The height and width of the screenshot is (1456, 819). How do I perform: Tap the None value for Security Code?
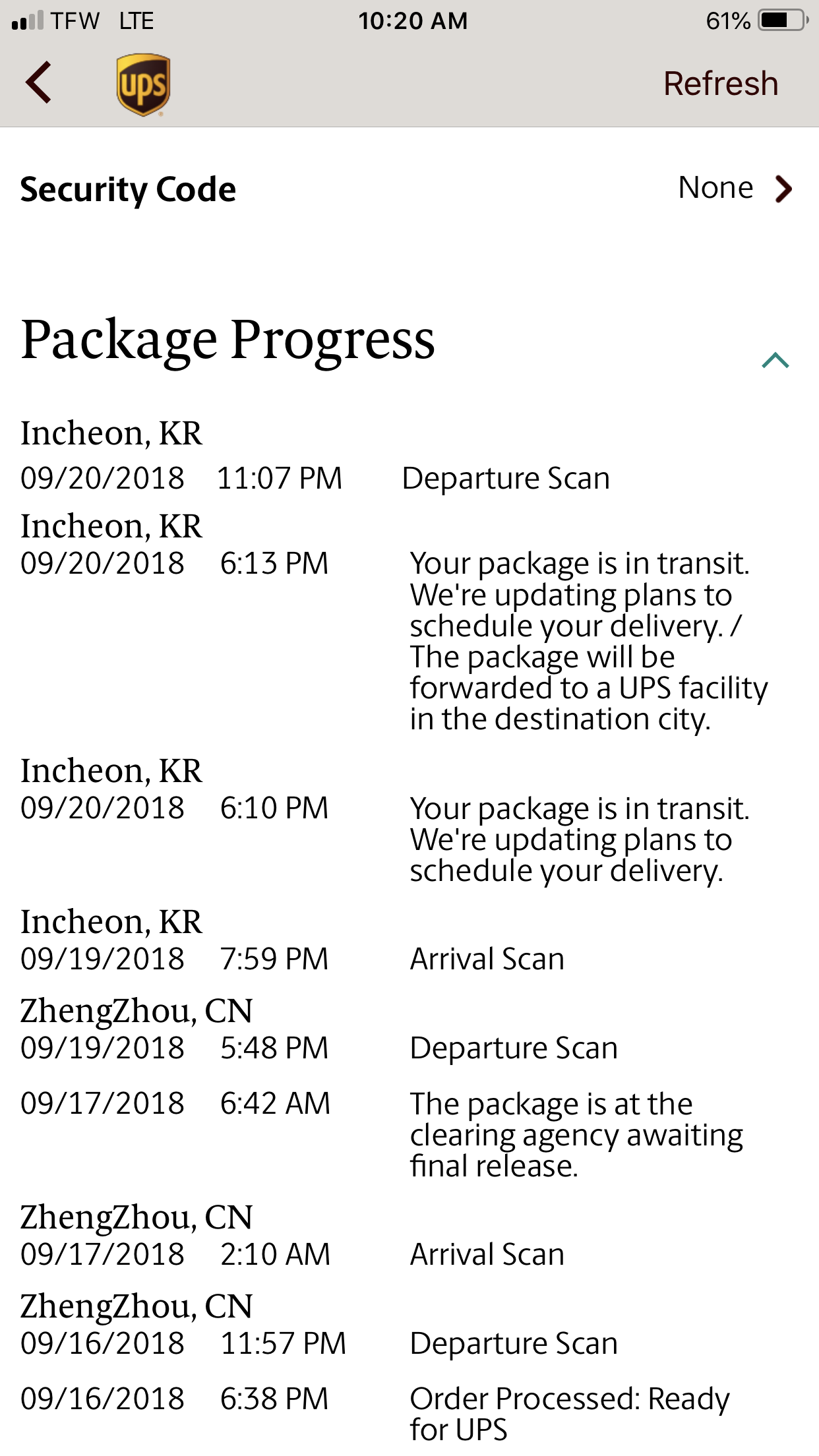[x=715, y=188]
